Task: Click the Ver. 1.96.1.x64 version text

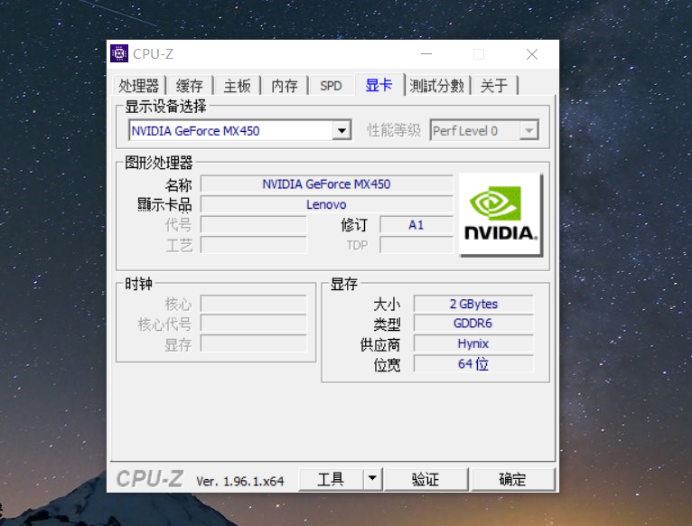Action: pos(240,481)
